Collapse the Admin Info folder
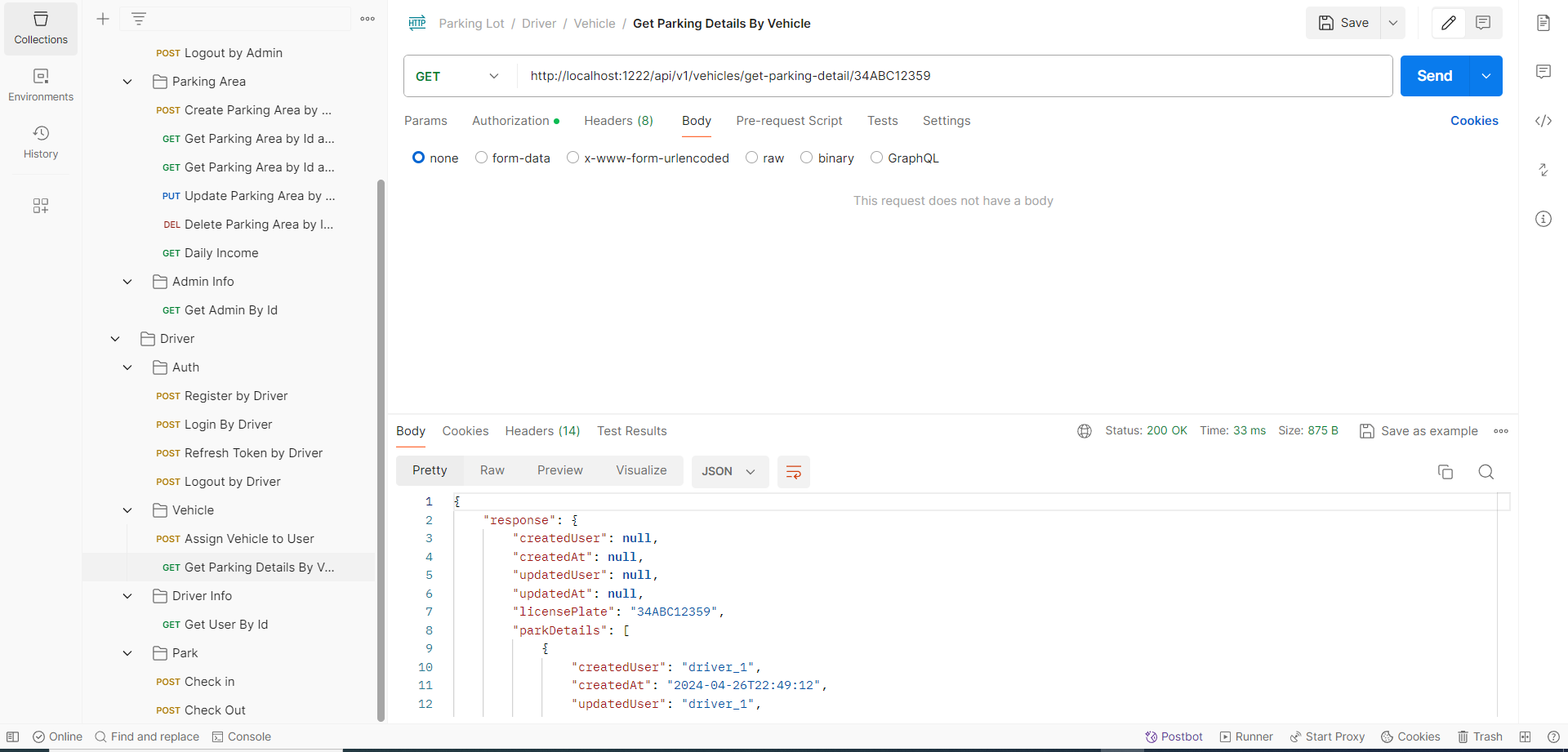The height and width of the screenshot is (752, 1568). [x=127, y=282]
